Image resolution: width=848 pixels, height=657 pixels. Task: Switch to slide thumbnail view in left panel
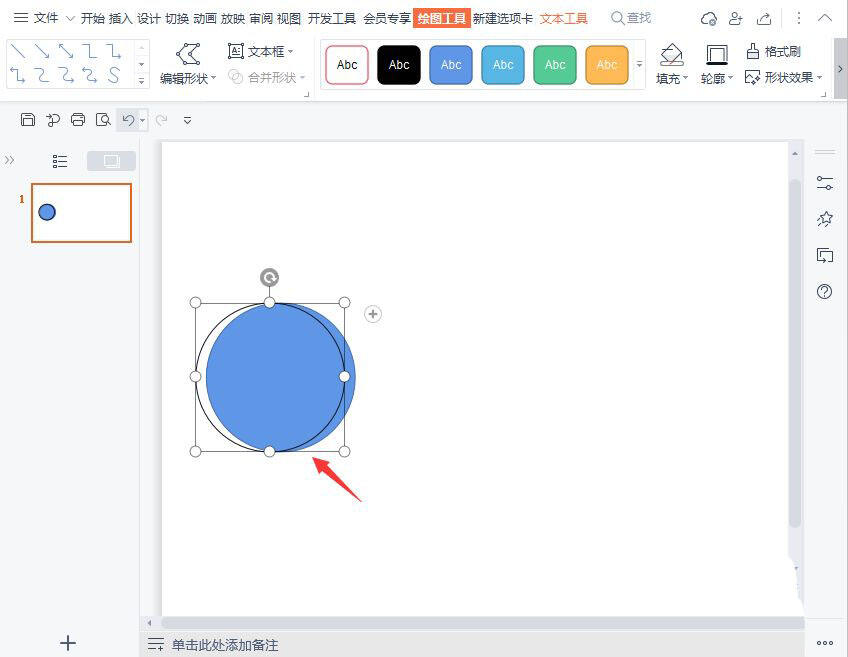[x=111, y=161]
